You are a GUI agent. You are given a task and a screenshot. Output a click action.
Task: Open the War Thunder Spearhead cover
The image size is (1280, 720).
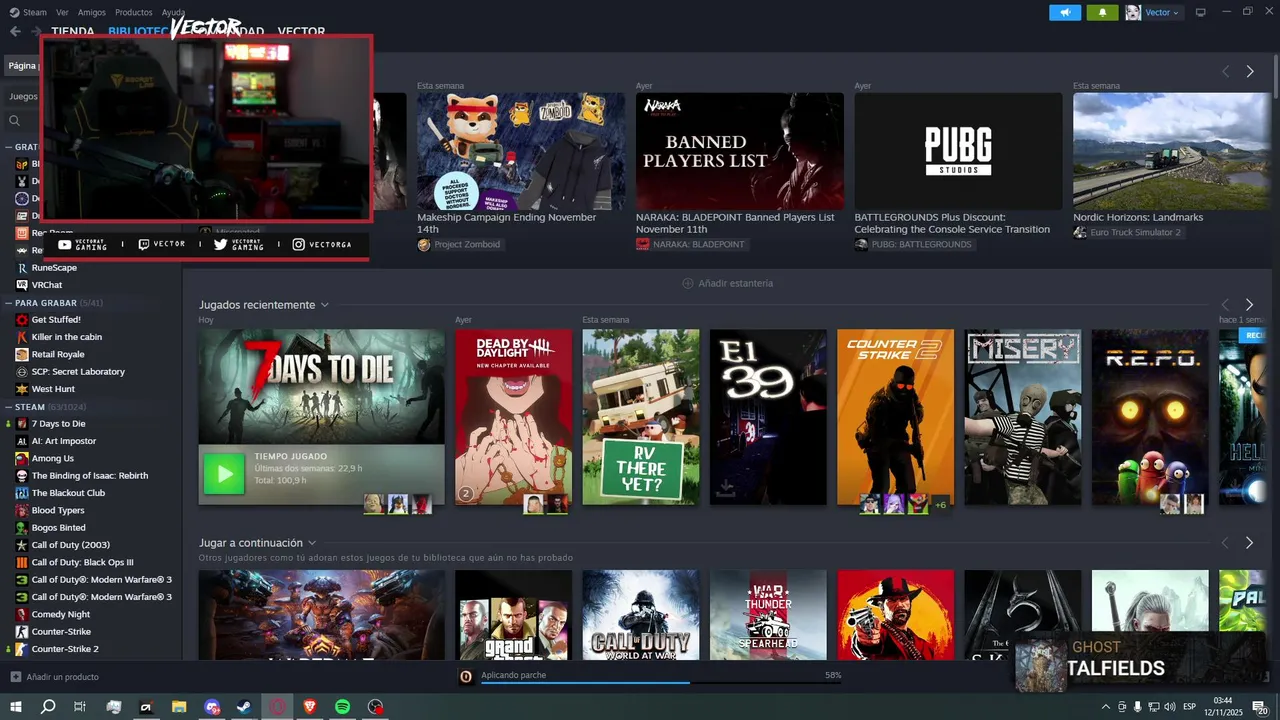[768, 614]
